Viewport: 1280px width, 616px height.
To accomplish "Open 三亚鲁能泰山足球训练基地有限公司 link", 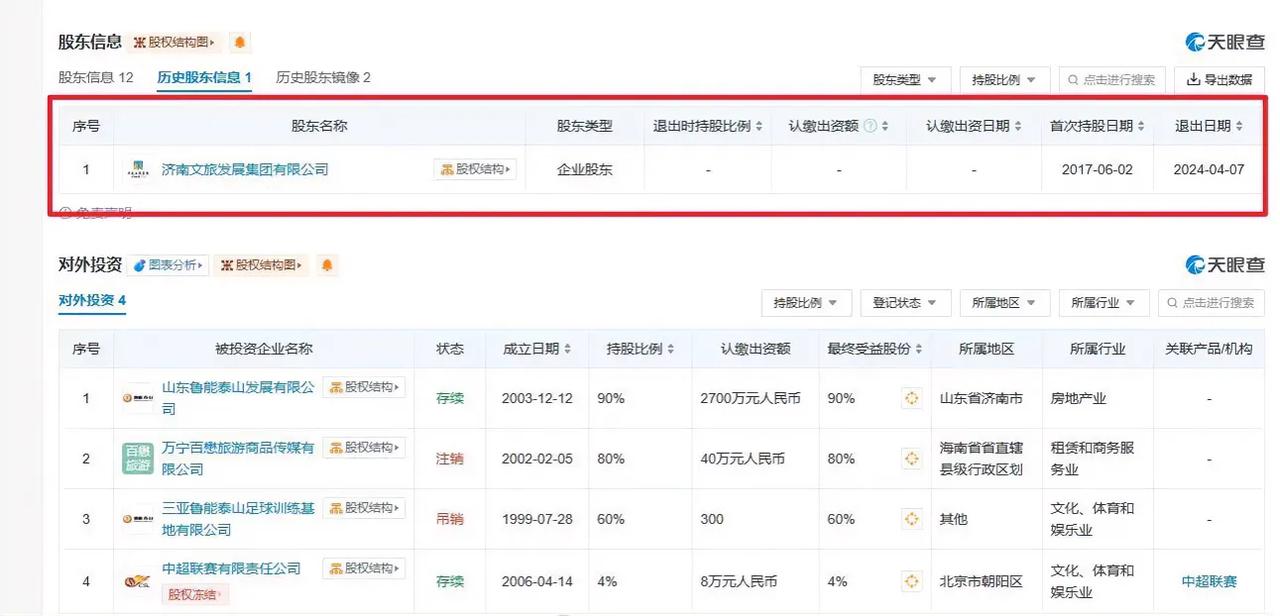I will tap(238, 519).
